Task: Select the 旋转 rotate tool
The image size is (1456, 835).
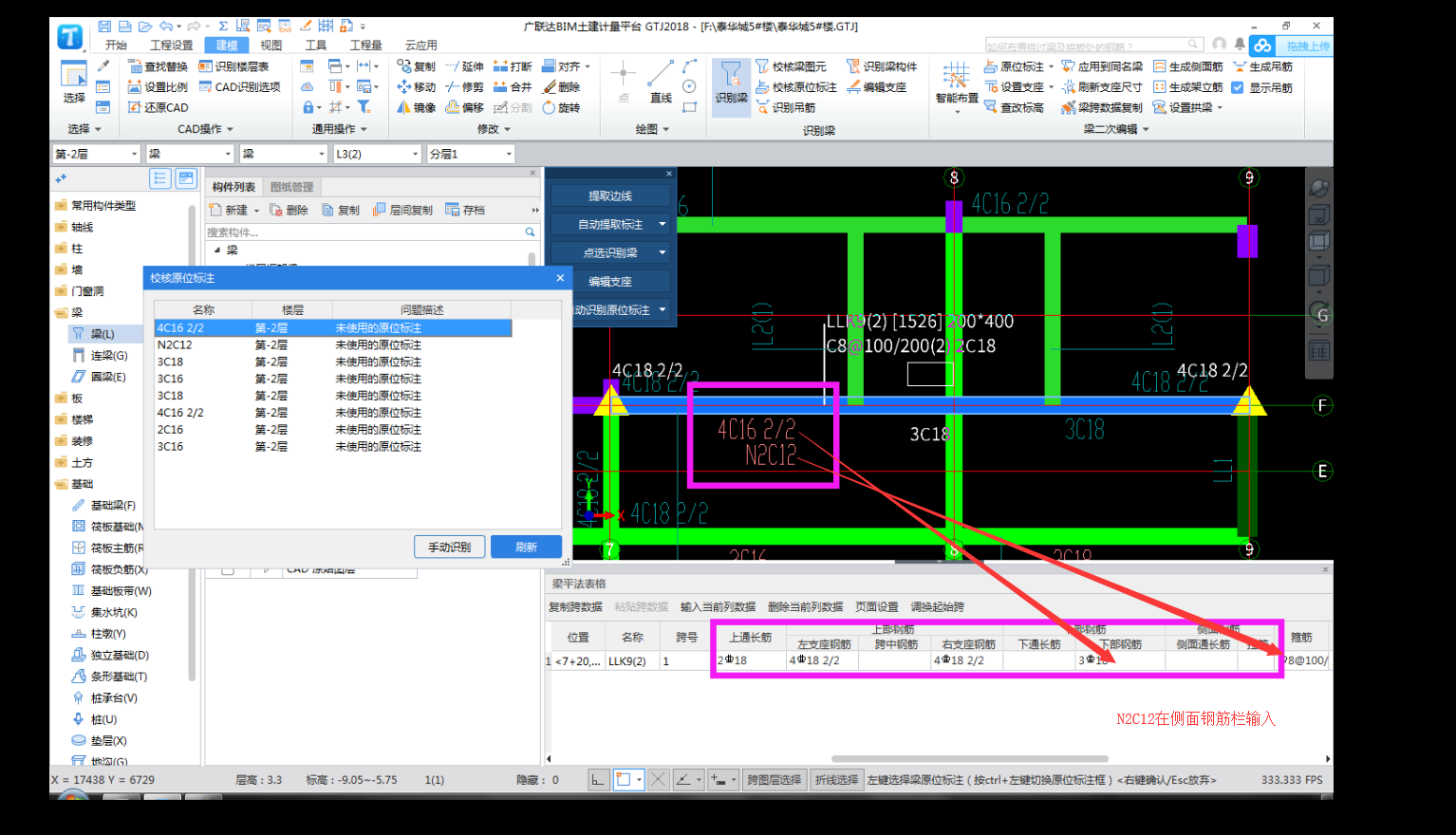Action: click(x=561, y=107)
